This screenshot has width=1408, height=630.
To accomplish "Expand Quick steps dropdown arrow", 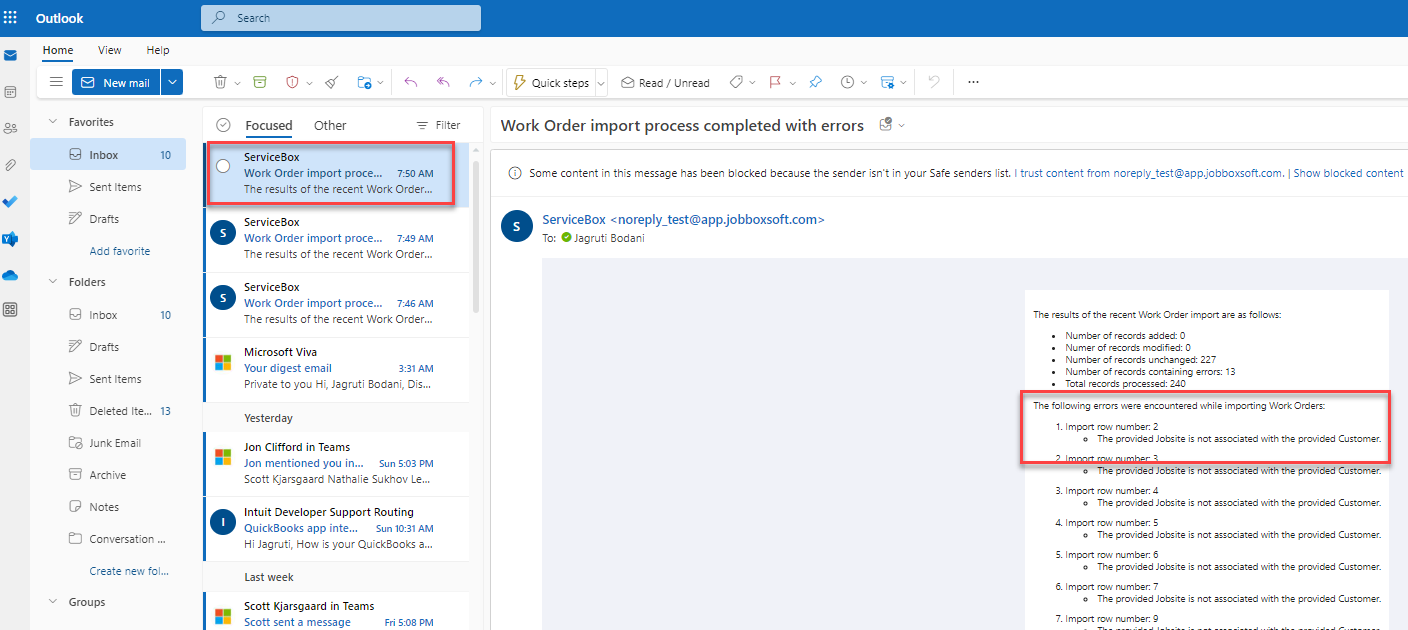I will pyautogui.click(x=601, y=83).
